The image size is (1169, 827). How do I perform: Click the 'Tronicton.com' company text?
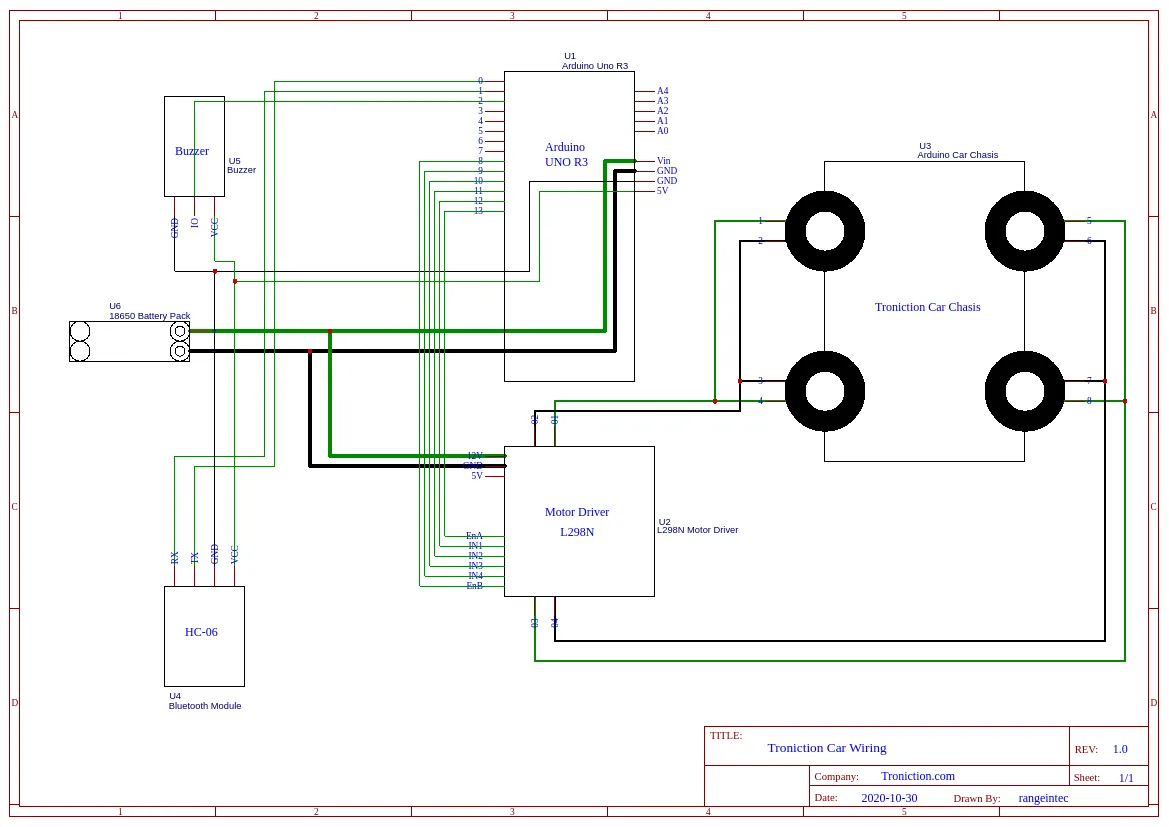click(918, 776)
